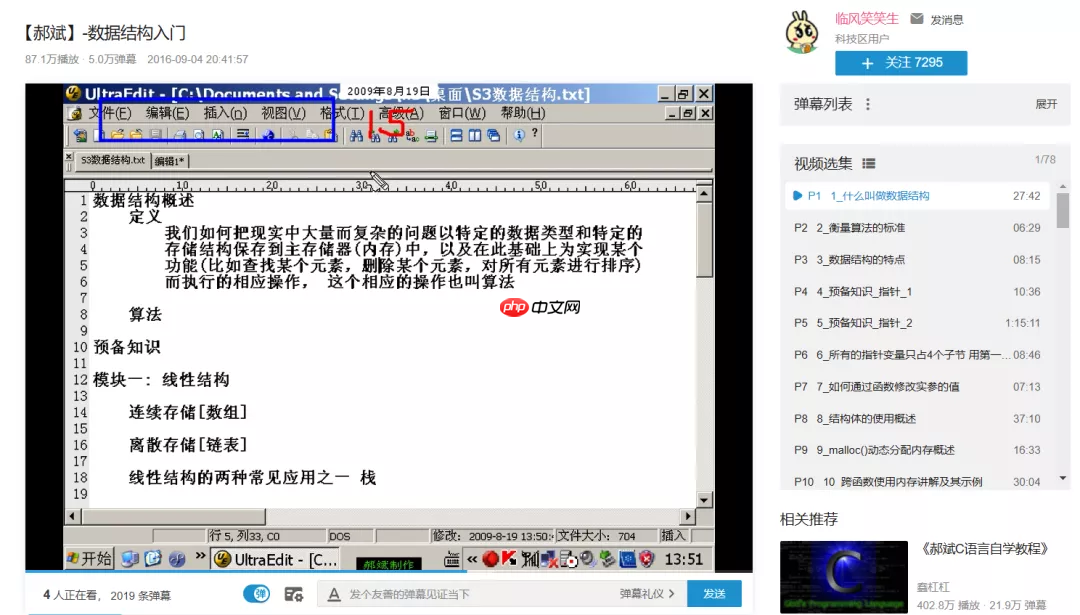Expand the 弹幕列表 panel using 展开
The width and height of the screenshot is (1080, 615).
[x=1046, y=104]
